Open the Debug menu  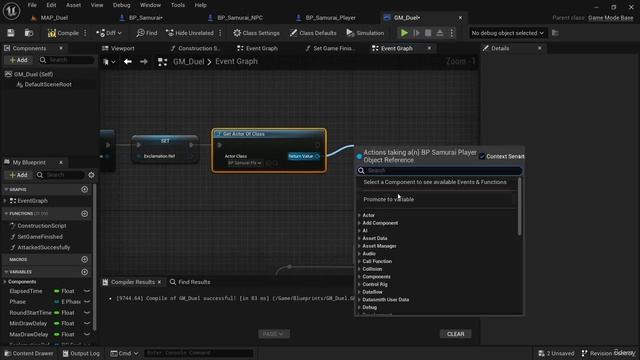[x=121, y=5]
